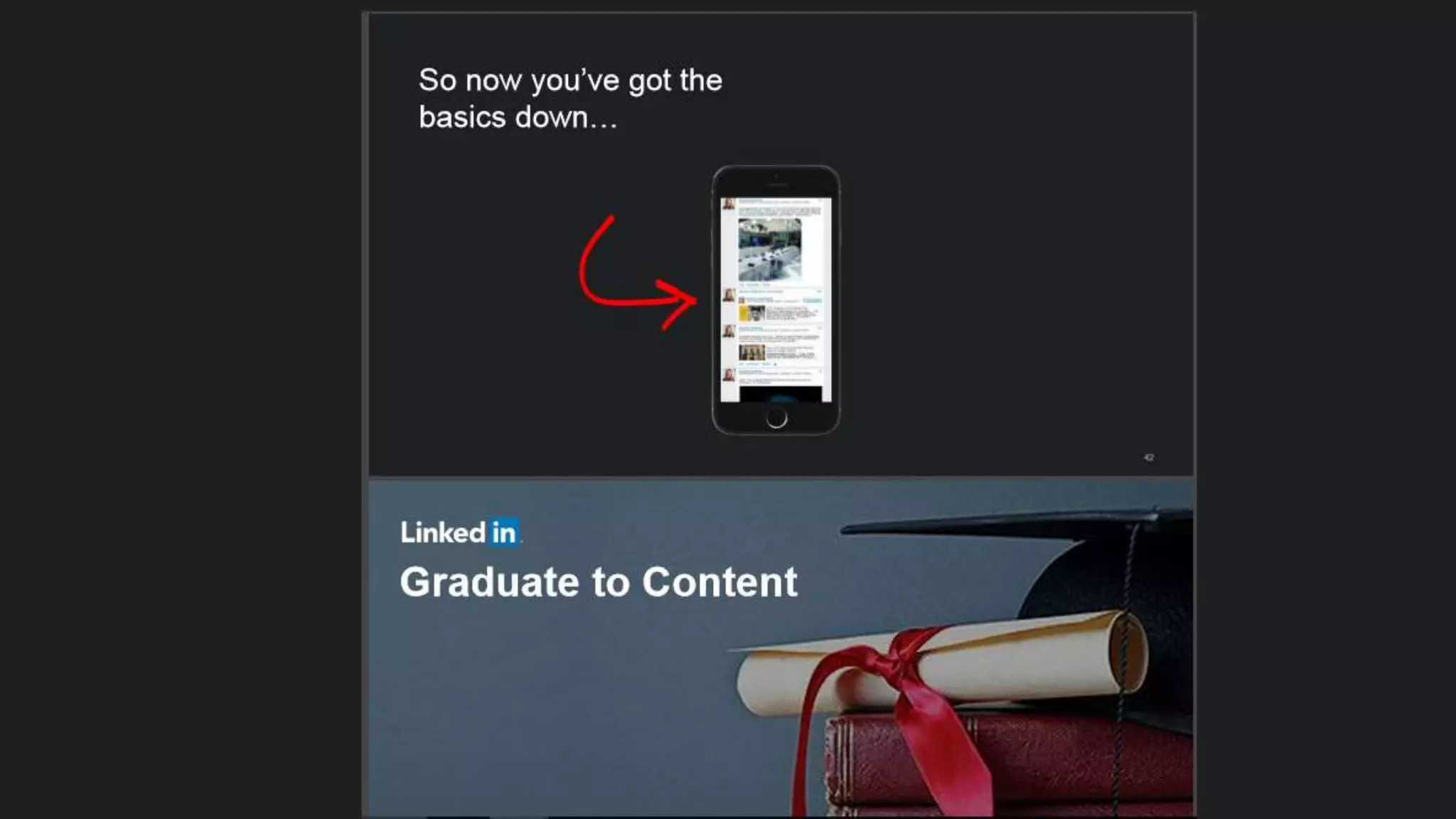1456x819 pixels.
Task: Click the phone's earpiece speaker slot
Action: pyautogui.click(x=776, y=185)
